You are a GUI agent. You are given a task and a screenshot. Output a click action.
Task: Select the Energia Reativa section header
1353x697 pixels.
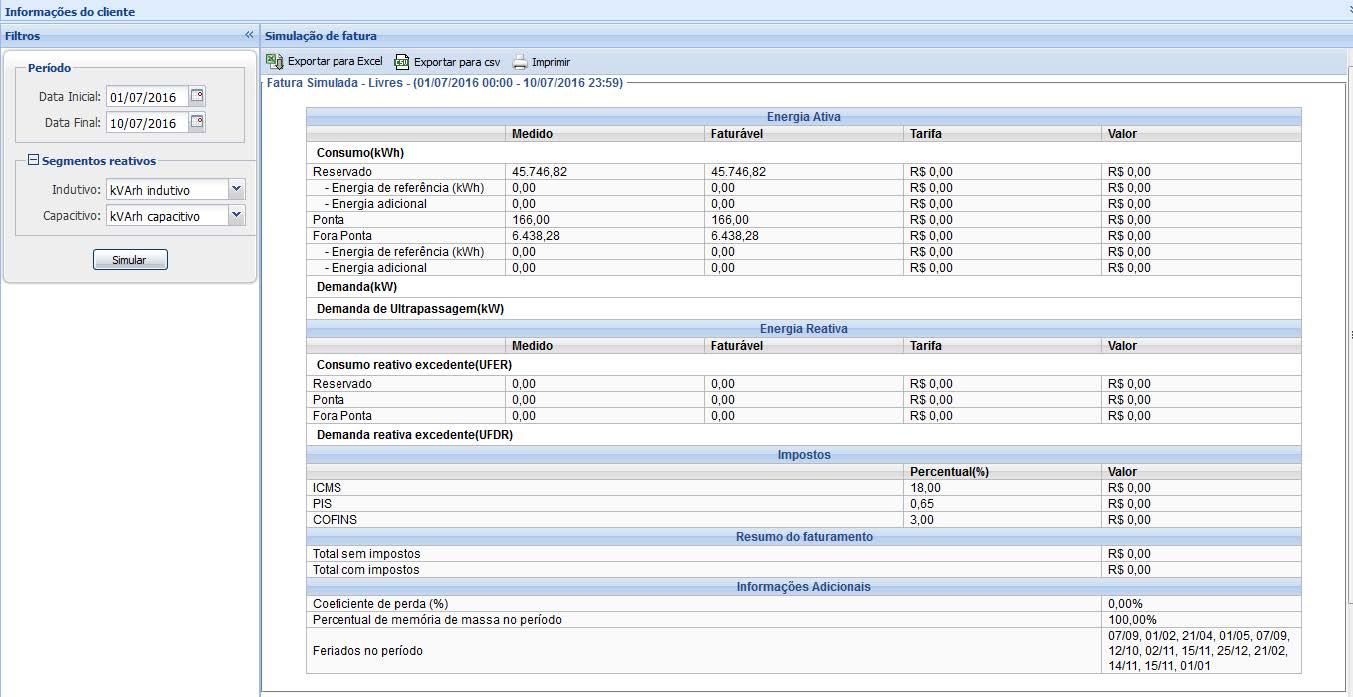pos(803,329)
